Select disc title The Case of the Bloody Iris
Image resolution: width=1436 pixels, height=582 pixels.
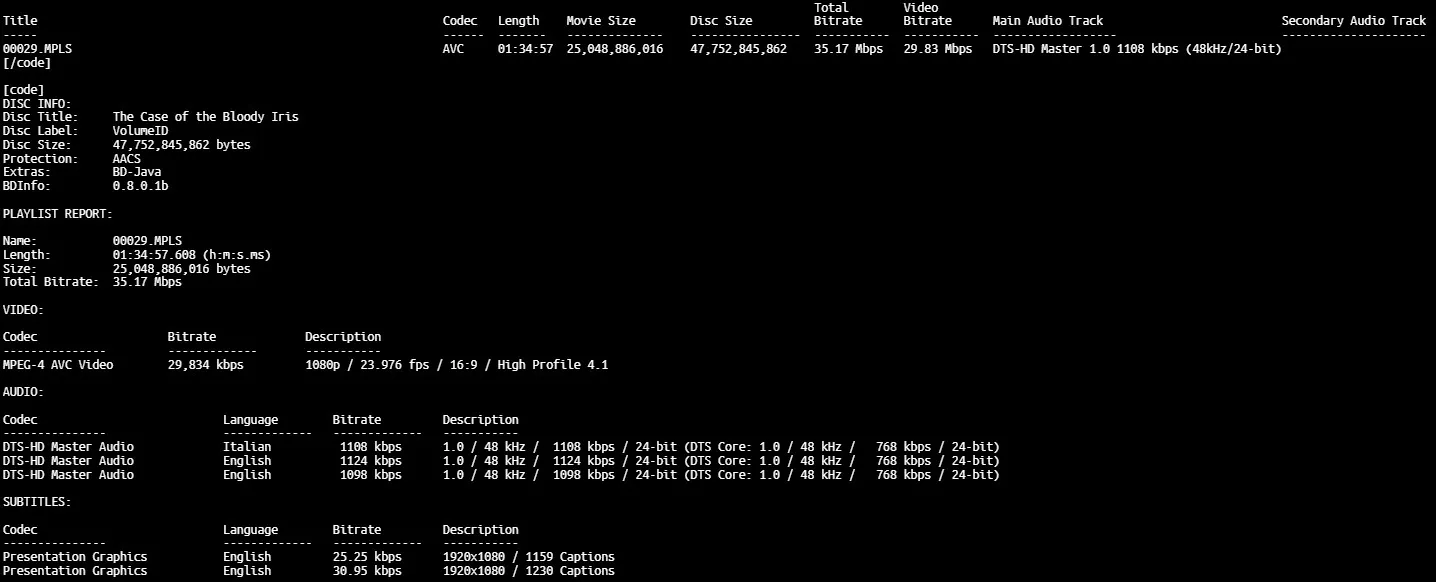[205, 117]
